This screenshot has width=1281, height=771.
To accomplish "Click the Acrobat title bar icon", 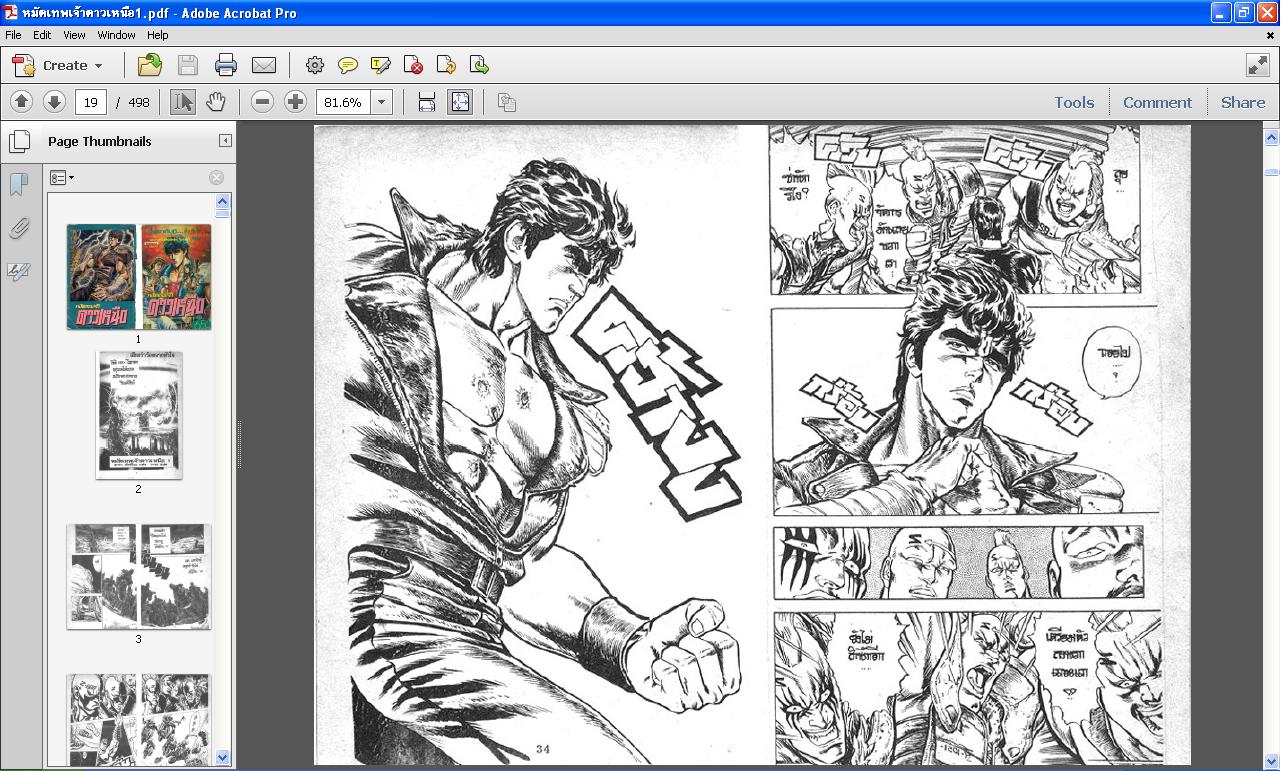I will click(11, 13).
